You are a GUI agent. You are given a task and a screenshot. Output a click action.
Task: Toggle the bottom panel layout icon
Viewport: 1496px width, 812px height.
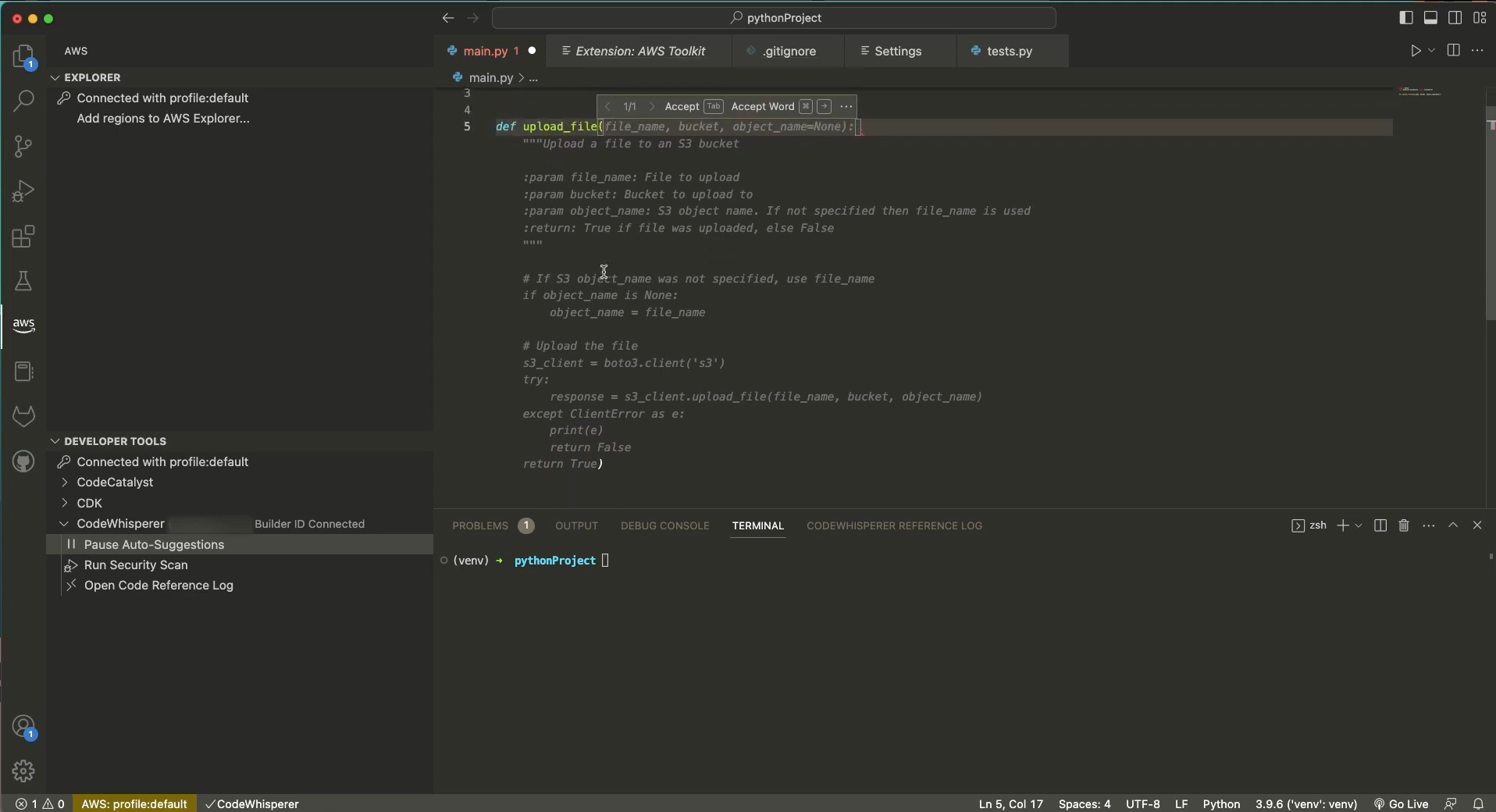[1431, 17]
